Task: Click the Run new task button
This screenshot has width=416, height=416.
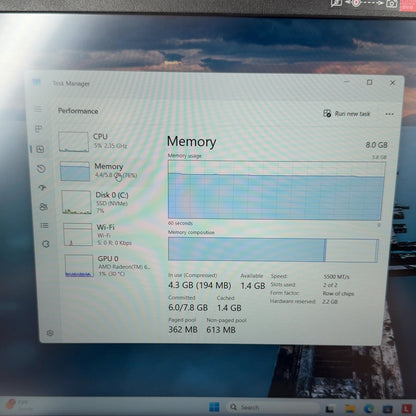Action: pos(347,114)
